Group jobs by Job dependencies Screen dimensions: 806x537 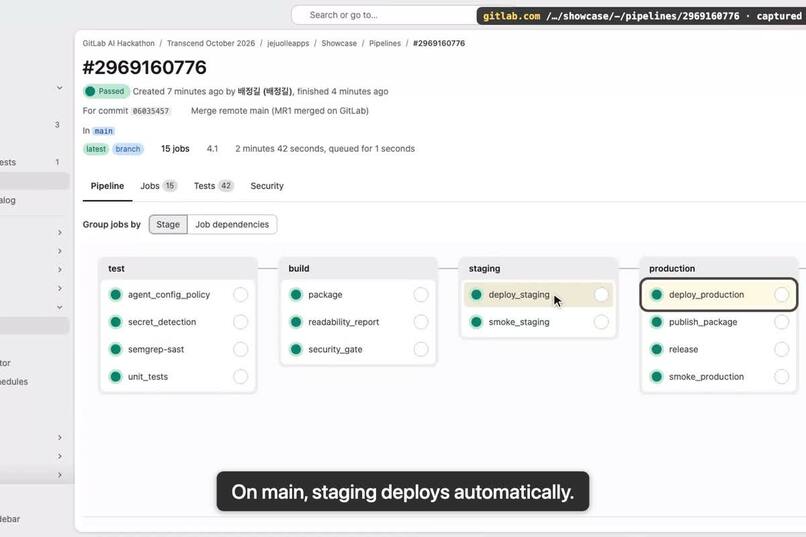click(x=232, y=225)
